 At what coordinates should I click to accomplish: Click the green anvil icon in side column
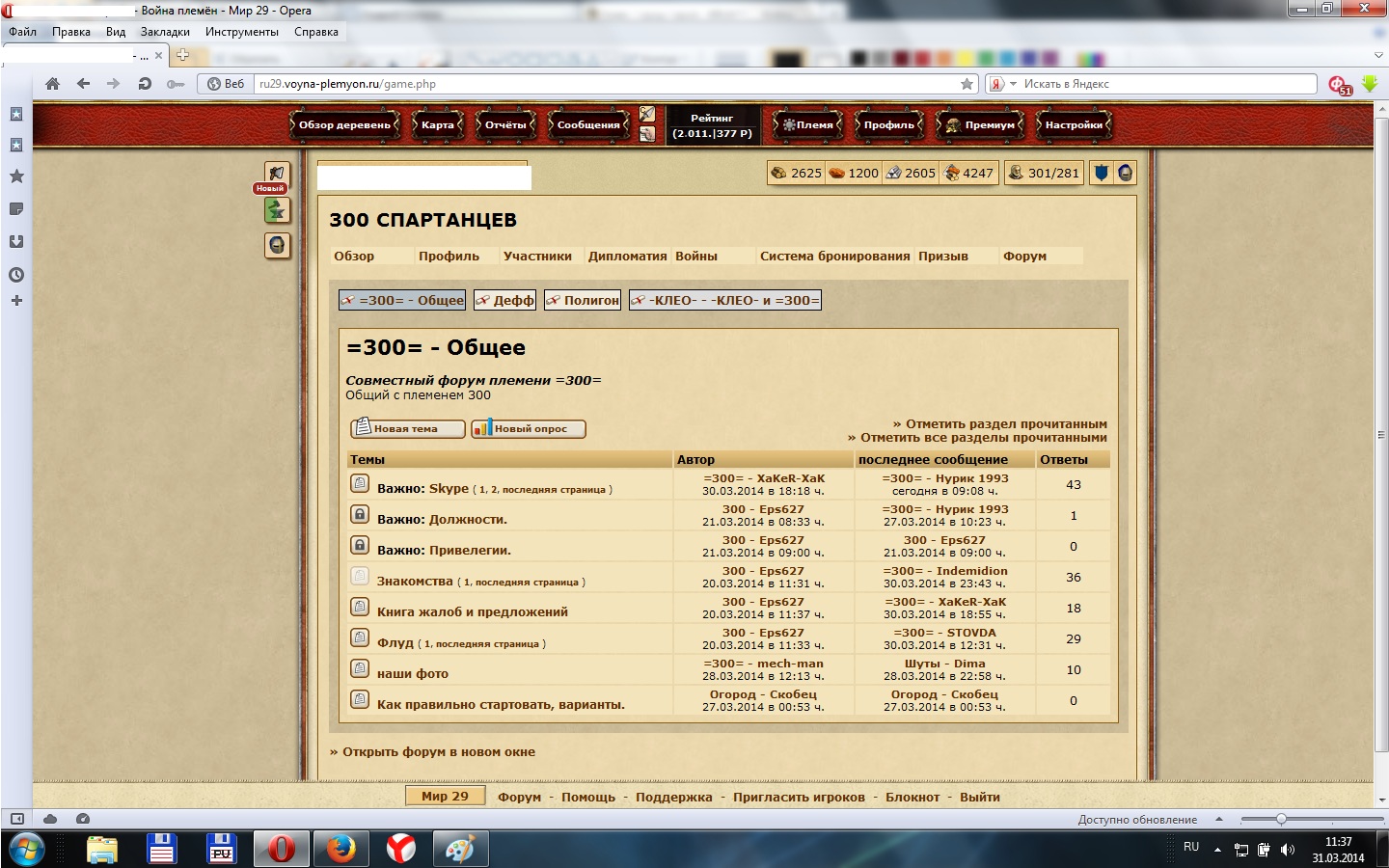coord(277,210)
